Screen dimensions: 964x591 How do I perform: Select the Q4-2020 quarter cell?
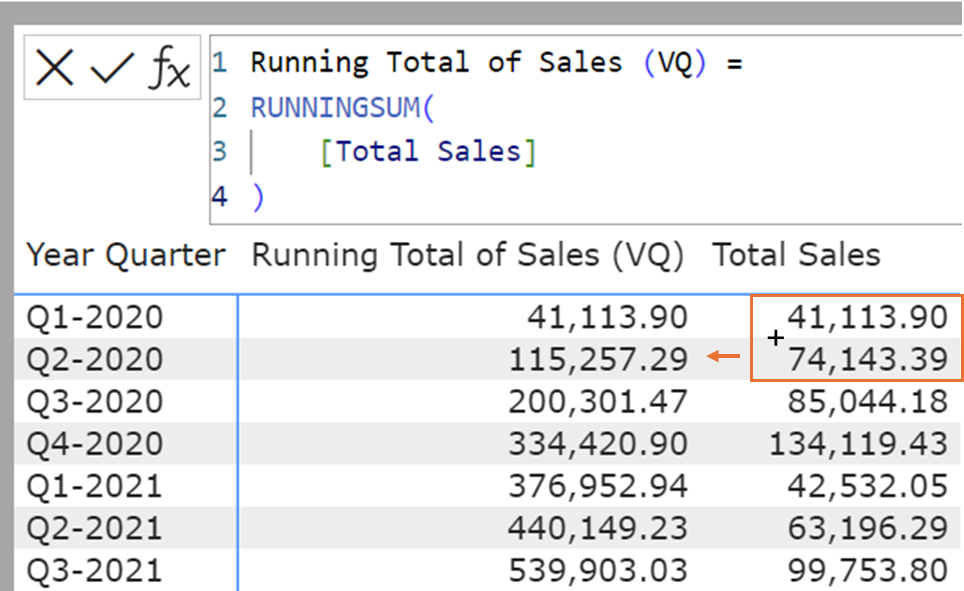(x=94, y=443)
